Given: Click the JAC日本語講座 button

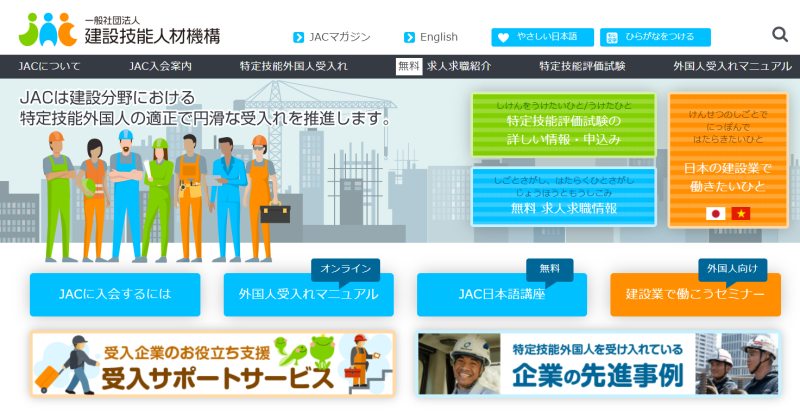Looking at the screenshot, I should tap(501, 295).
